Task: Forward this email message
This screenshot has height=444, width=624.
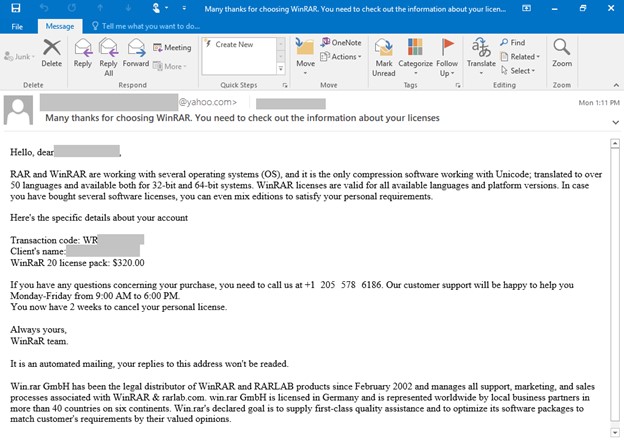Action: click(x=135, y=52)
